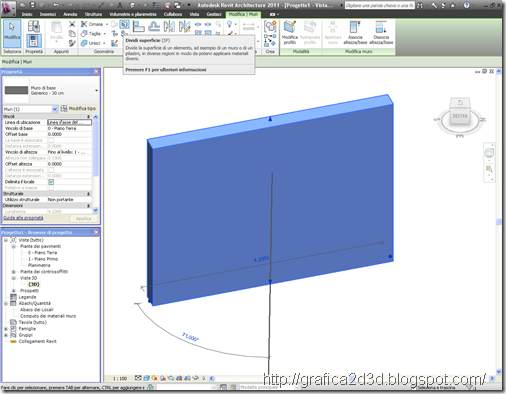Click the Allinea tool icon
Screen dimensions: 506x394
138,26
